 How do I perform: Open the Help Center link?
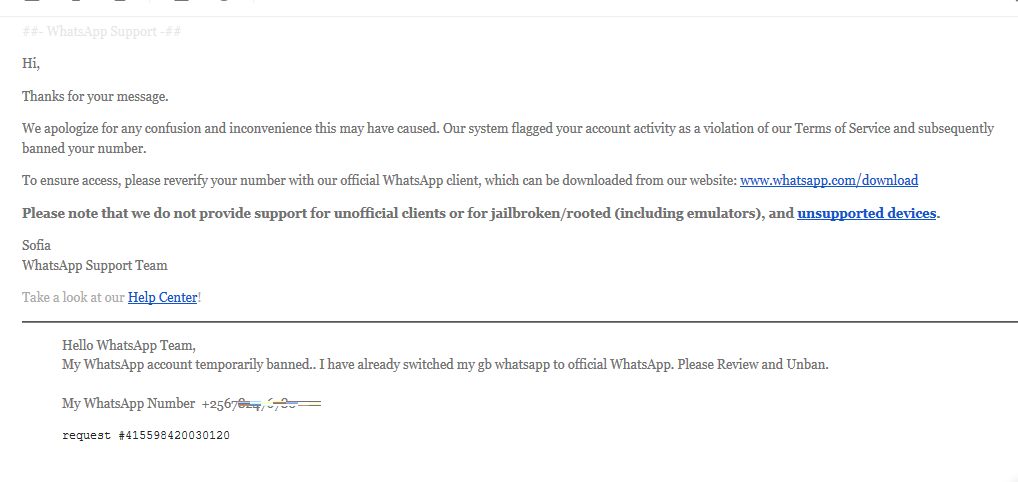(162, 298)
